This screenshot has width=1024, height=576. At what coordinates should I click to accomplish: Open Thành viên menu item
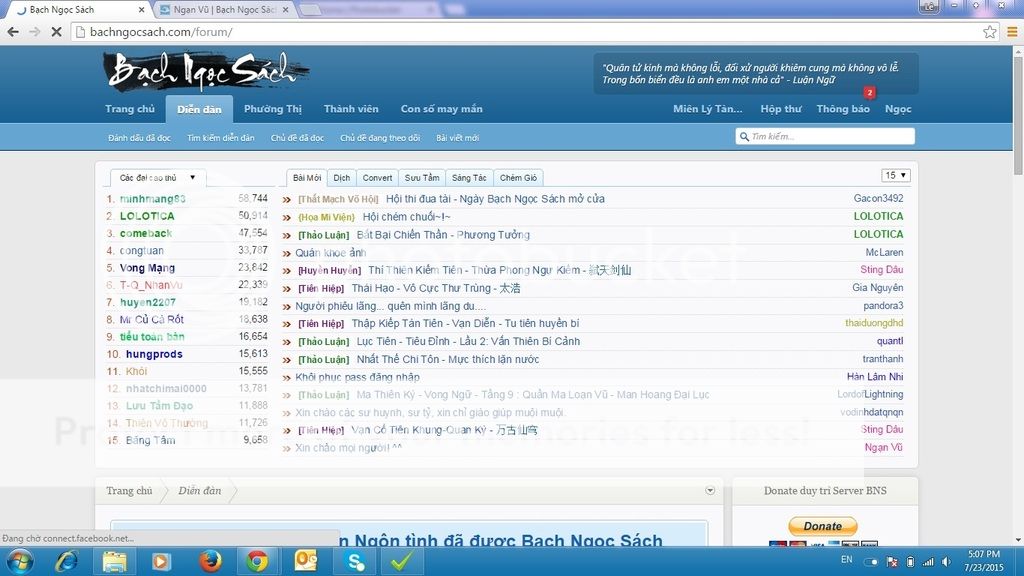(x=351, y=109)
